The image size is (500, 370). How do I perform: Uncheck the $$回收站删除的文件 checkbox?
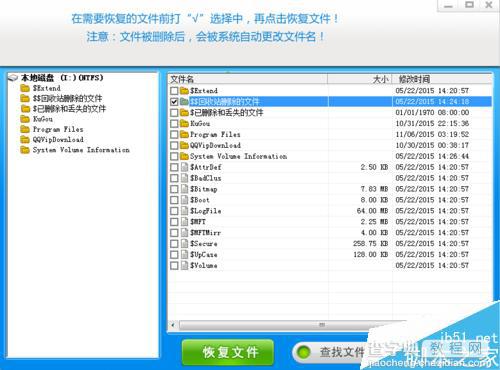[x=174, y=102]
